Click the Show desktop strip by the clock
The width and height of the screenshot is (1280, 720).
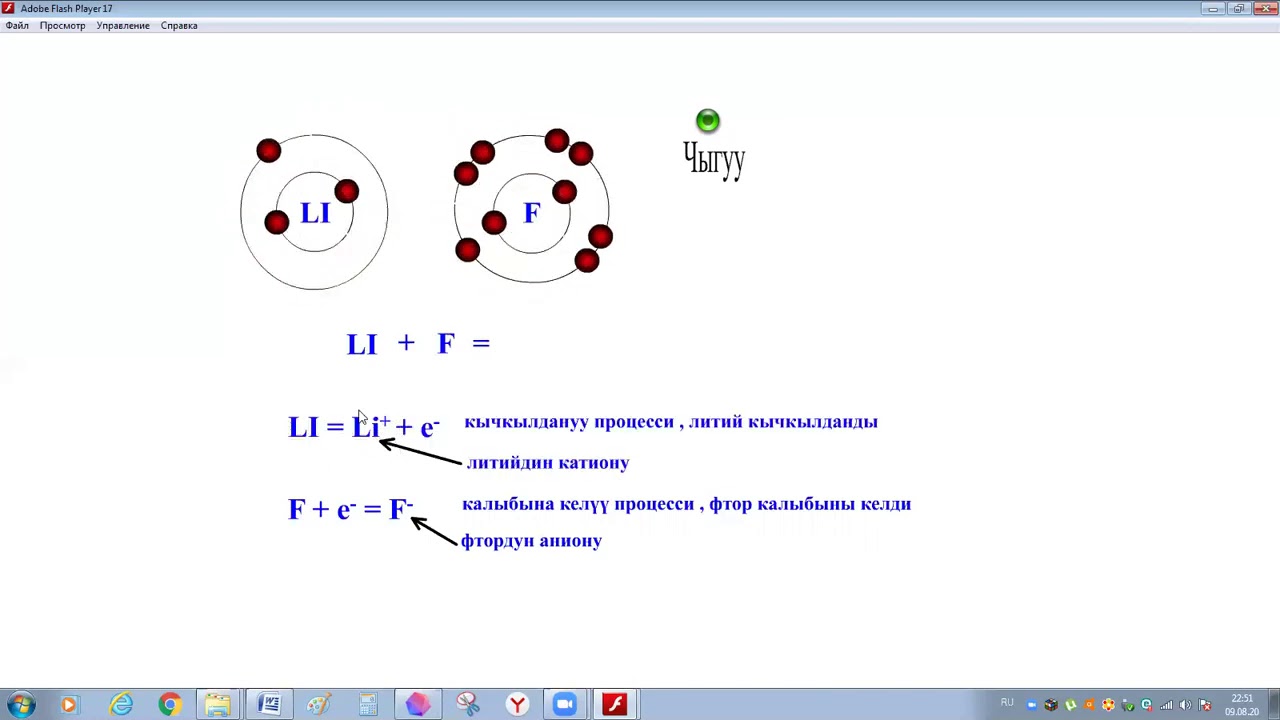click(x=1274, y=704)
